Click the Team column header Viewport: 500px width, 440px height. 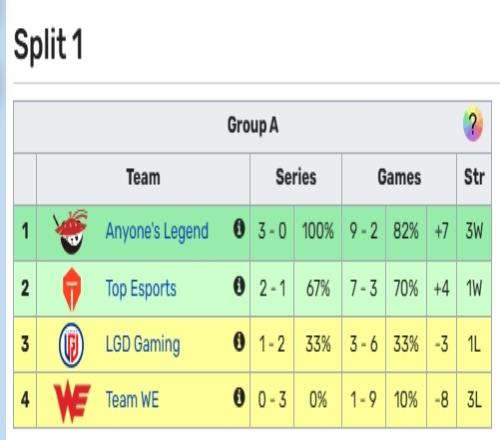[143, 177]
